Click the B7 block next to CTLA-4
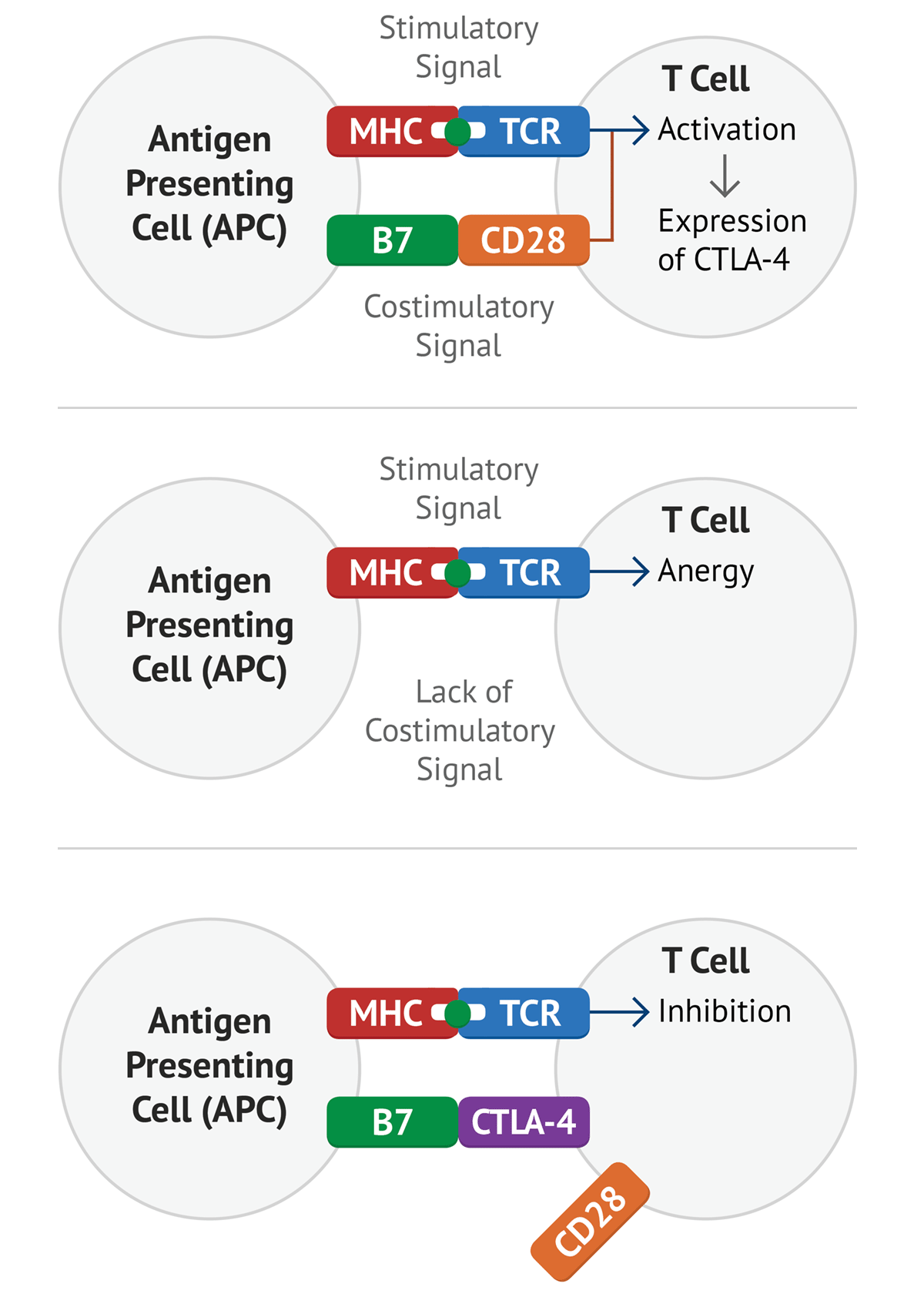924x1294 pixels. tap(393, 1122)
